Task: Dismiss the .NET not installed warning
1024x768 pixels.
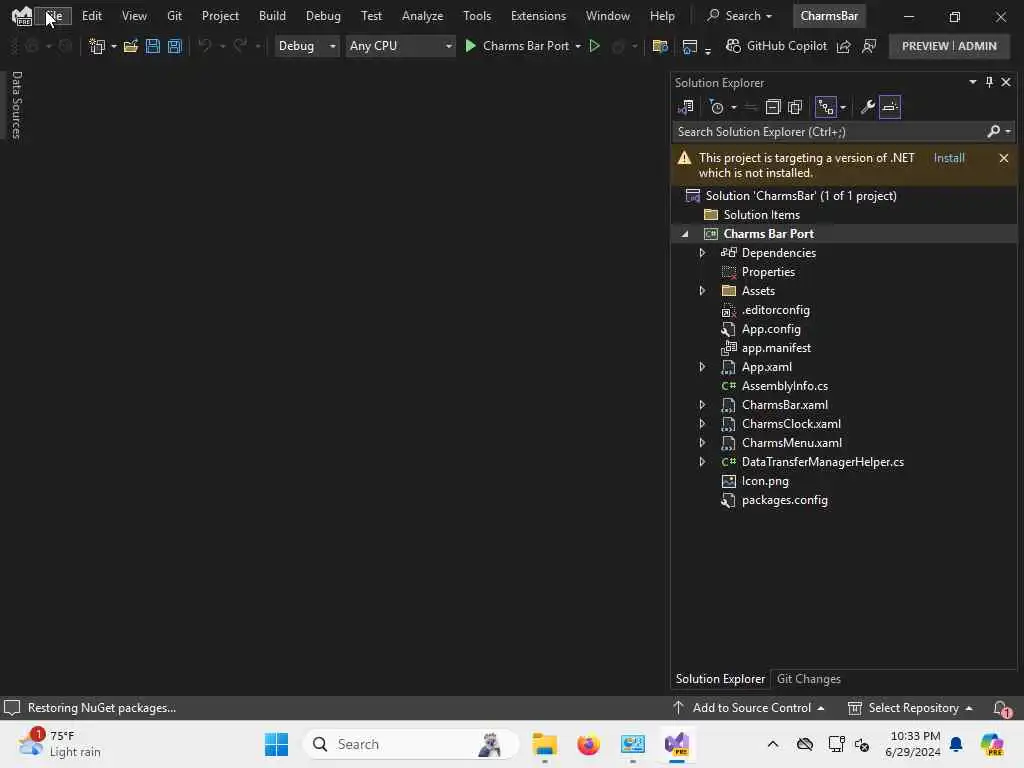Action: (1004, 158)
